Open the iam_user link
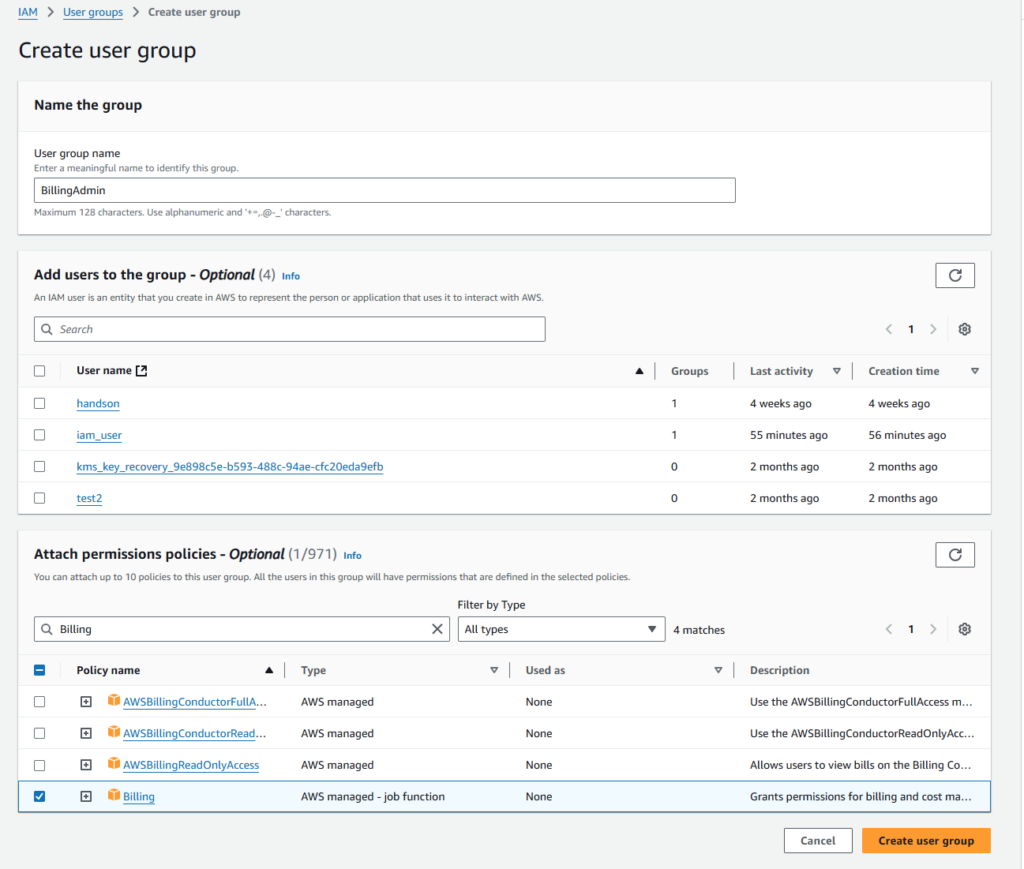 tap(99, 435)
